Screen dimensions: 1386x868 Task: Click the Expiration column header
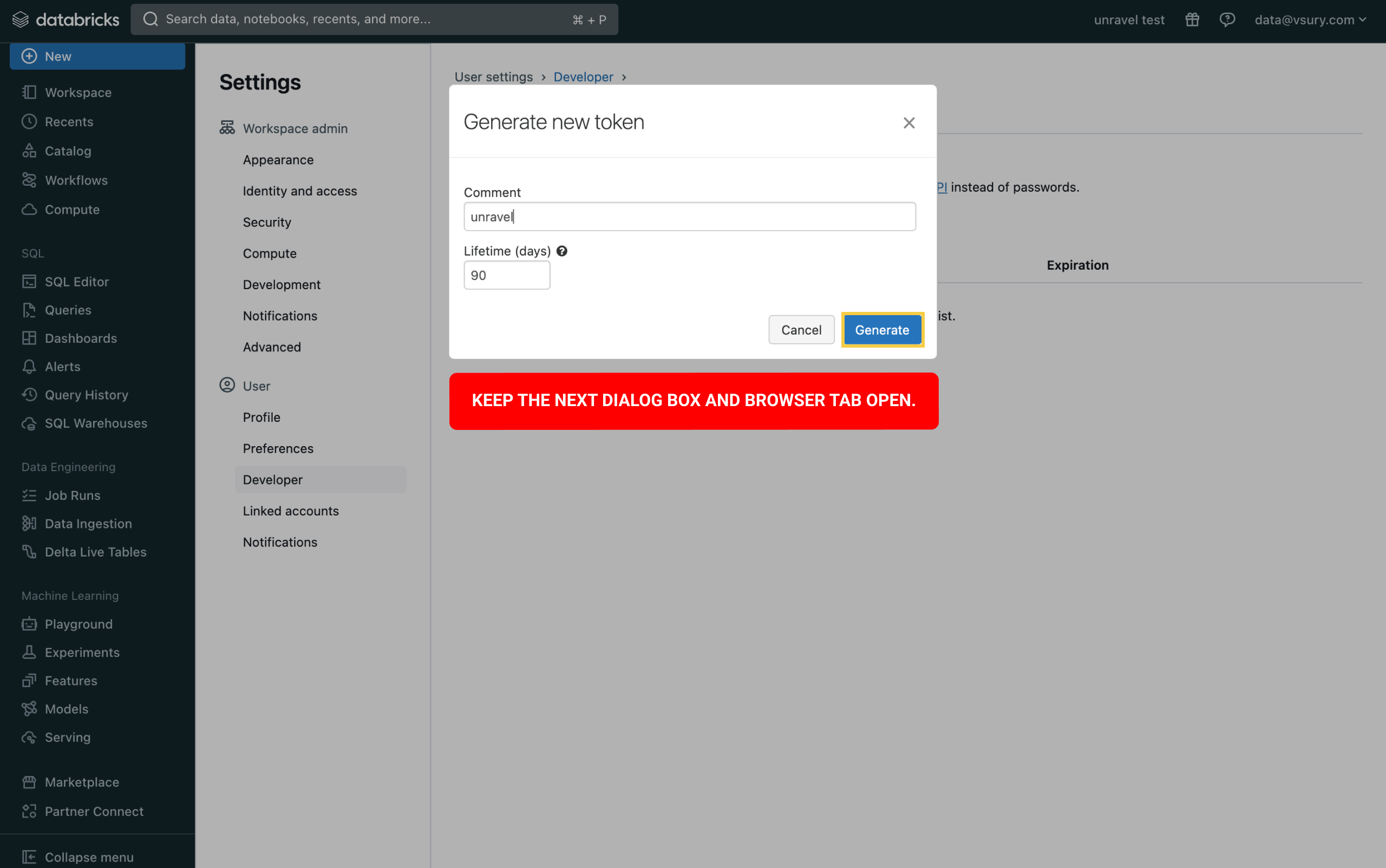[x=1077, y=265]
